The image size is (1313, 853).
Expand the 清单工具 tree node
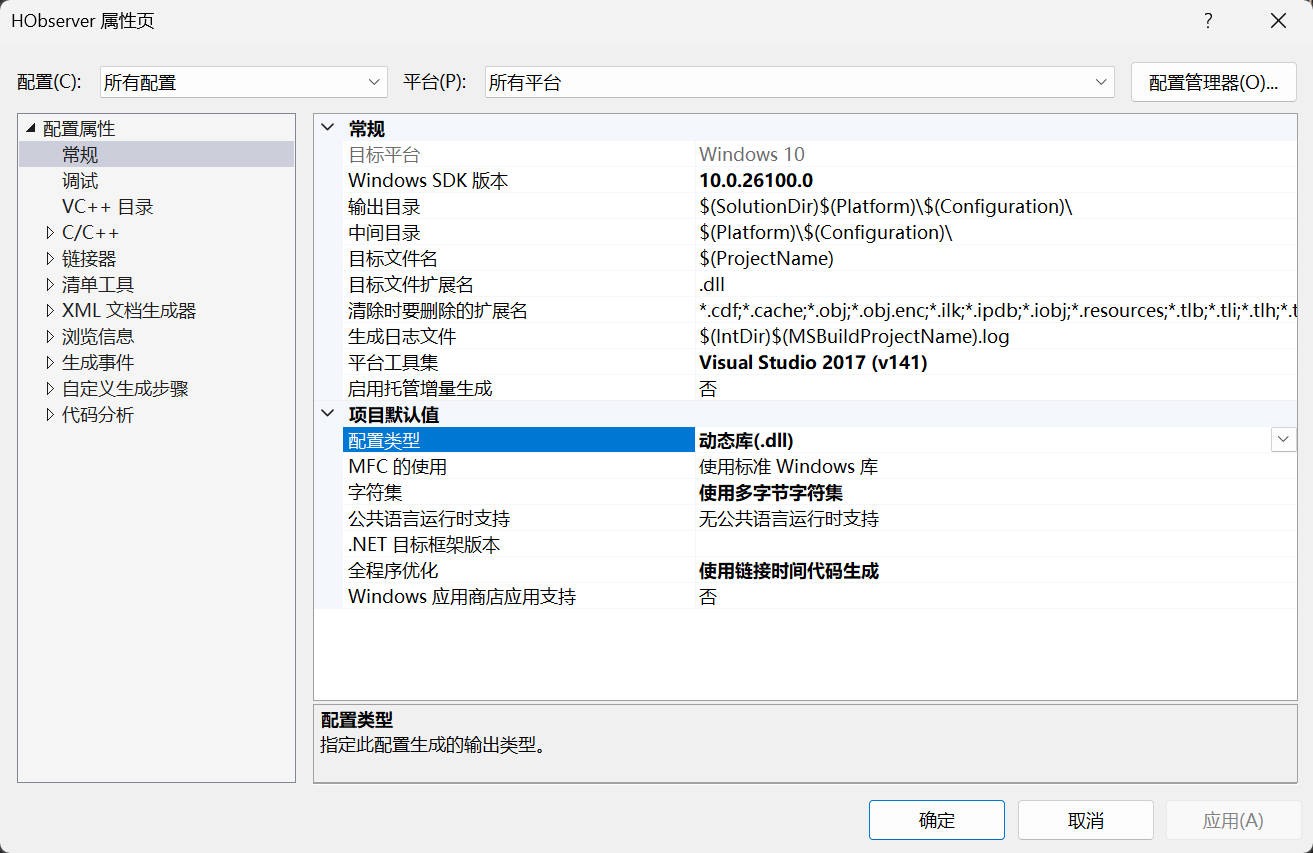50,285
